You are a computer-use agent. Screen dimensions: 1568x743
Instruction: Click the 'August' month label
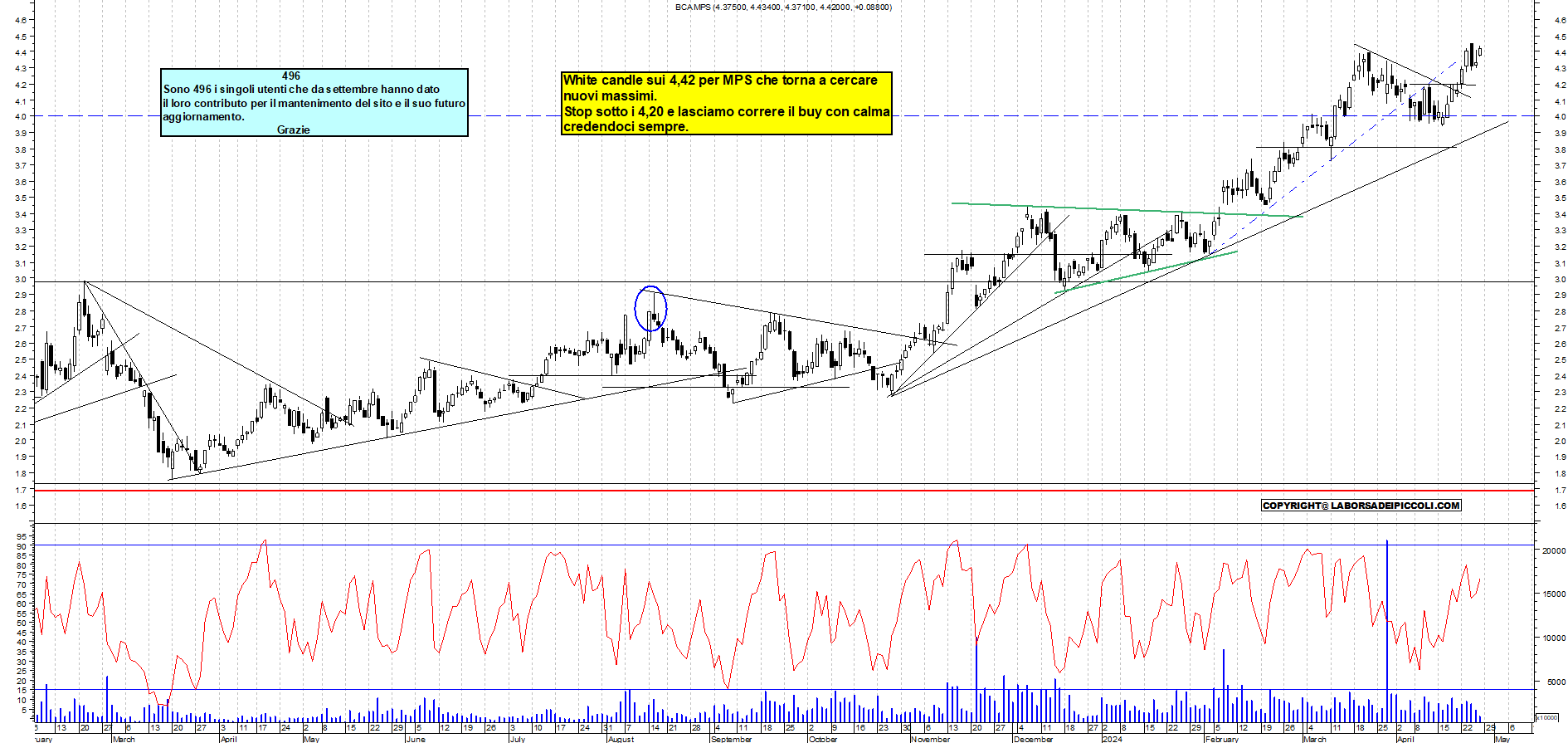pos(621,739)
